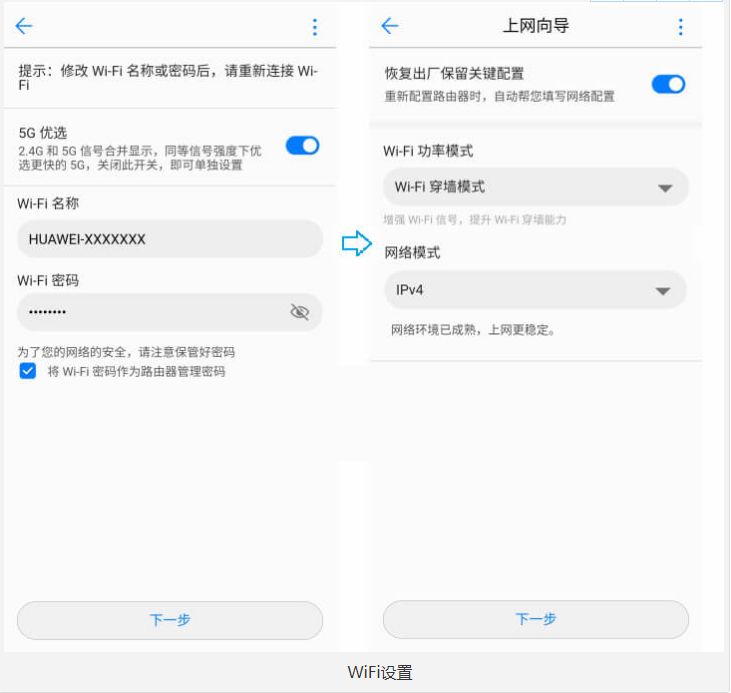Tap the back arrow beside 上网向导 title

click(x=390, y=27)
